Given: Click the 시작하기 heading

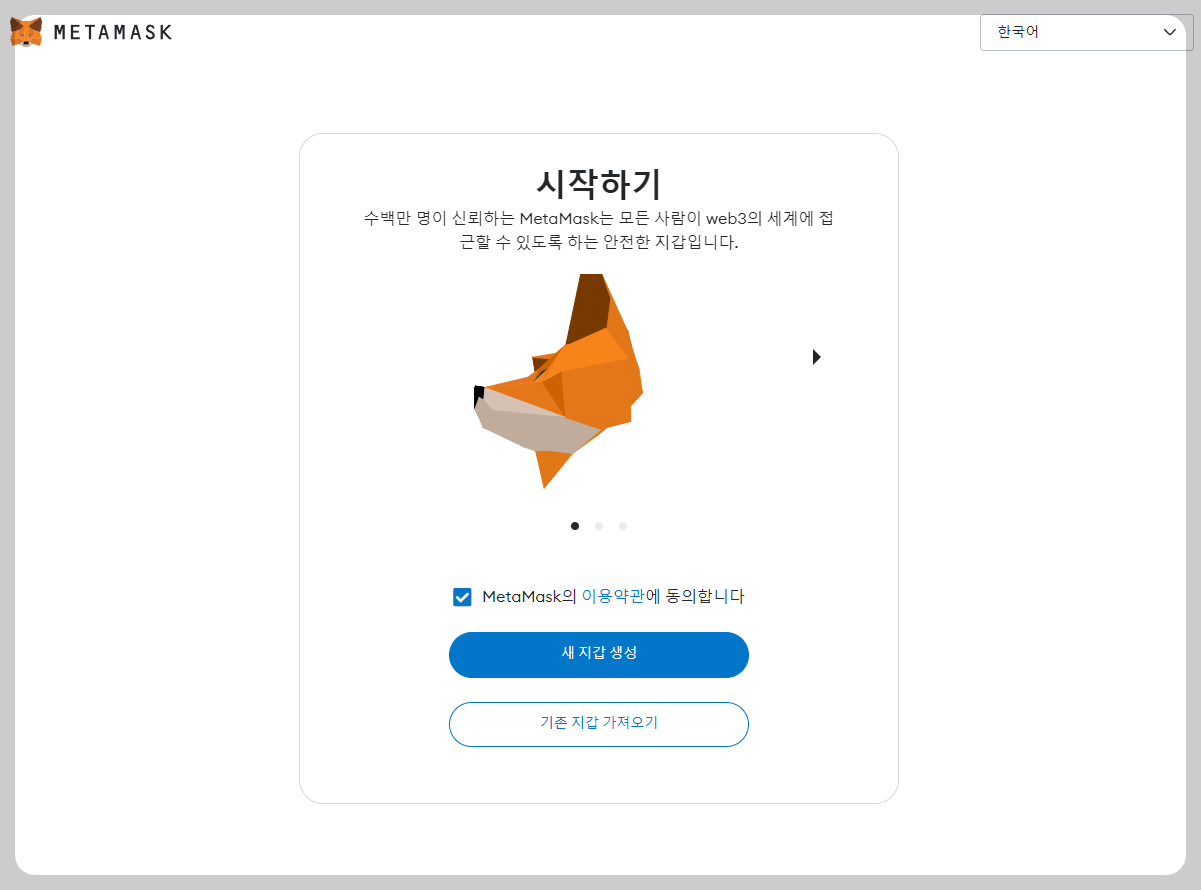Looking at the screenshot, I should pos(599,184).
